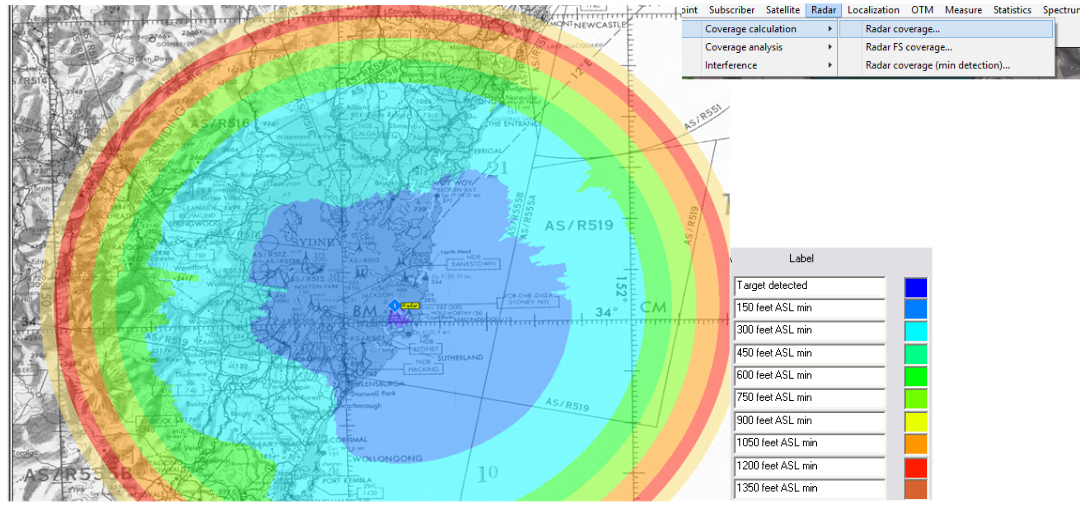The height and width of the screenshot is (507, 1080).
Task: Choose the 'Radar FS coverage...' option
Action: (908, 47)
